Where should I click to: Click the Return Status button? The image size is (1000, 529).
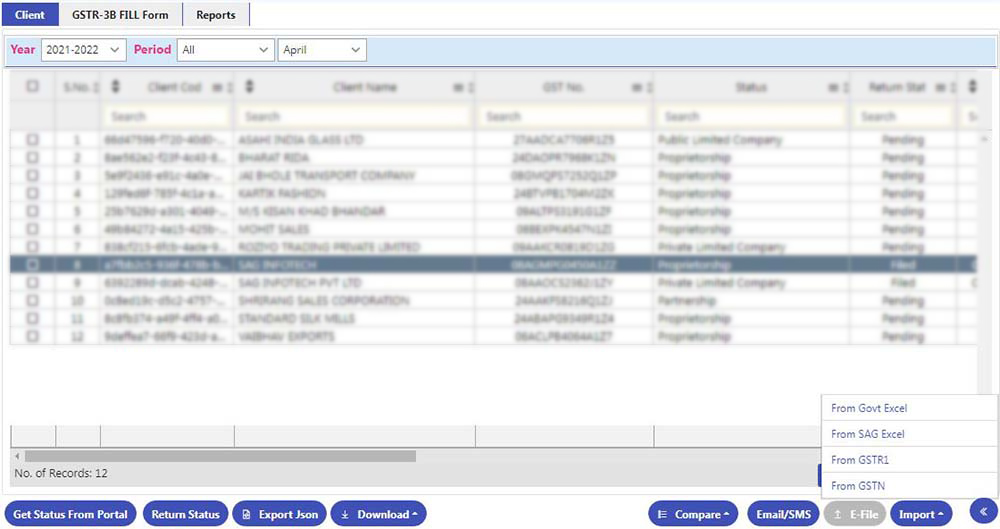[185, 514]
